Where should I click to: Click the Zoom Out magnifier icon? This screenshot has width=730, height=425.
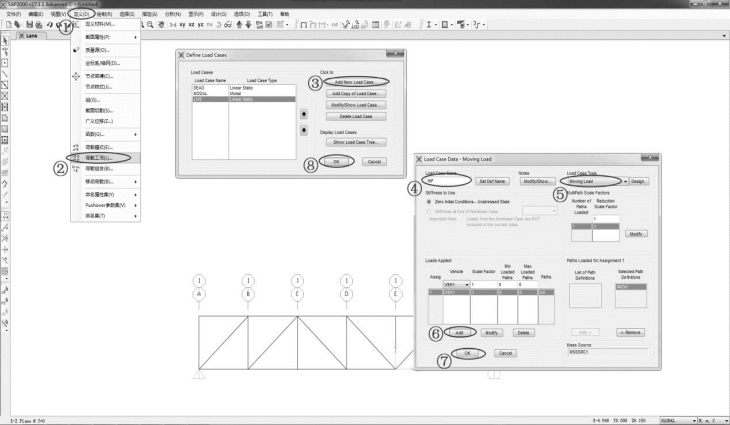(x=150, y=25)
